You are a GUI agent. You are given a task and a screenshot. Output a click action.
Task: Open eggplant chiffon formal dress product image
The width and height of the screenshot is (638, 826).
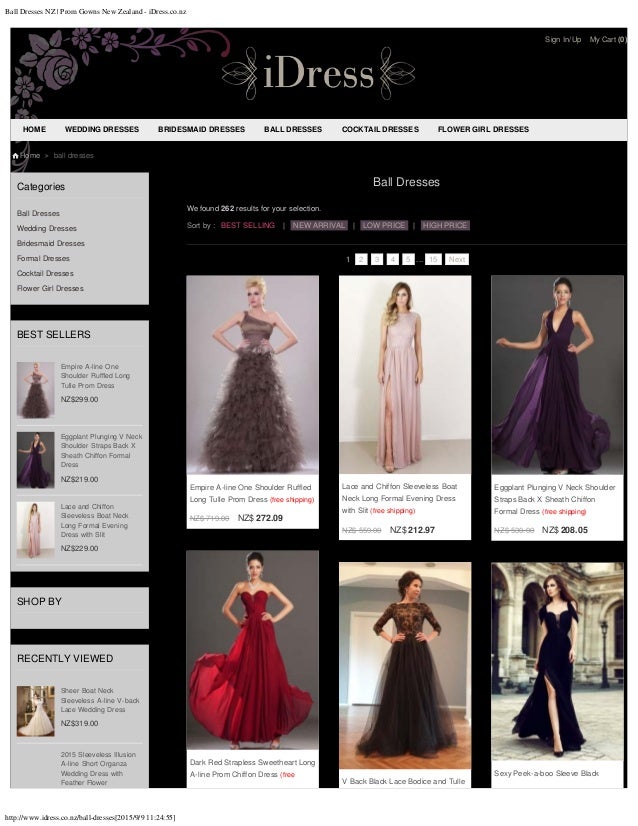pos(557,375)
